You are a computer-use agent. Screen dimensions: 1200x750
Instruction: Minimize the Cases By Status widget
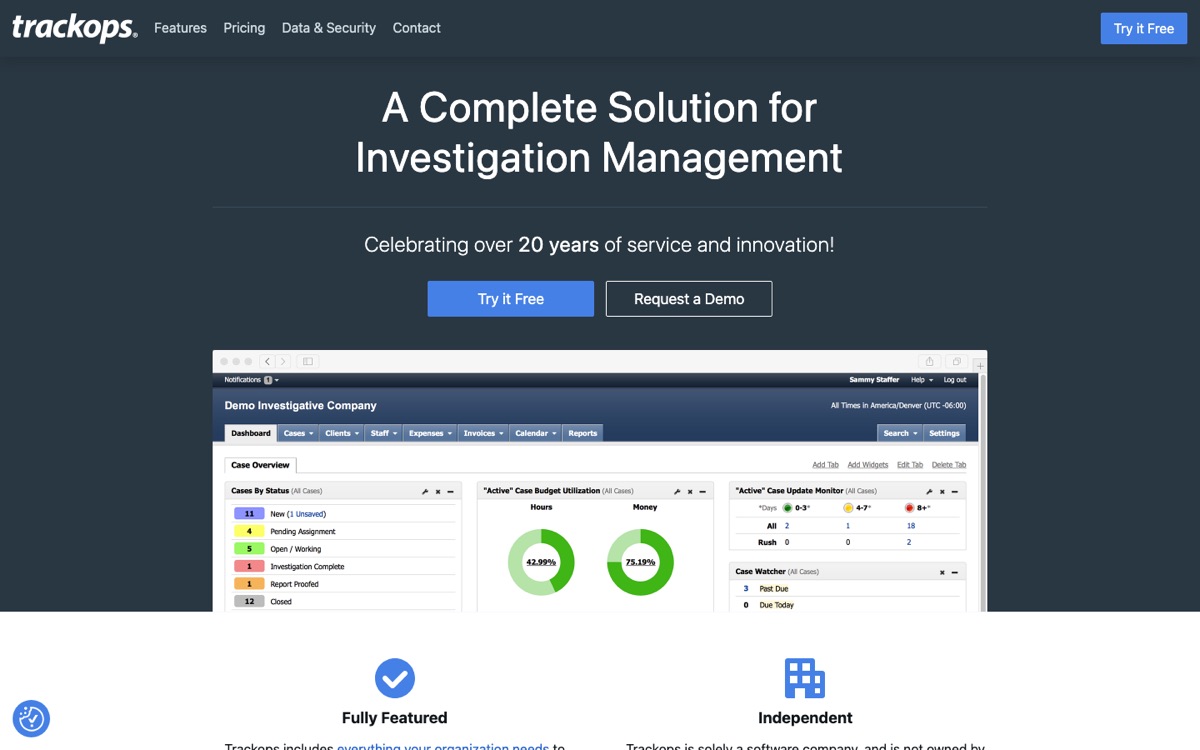coord(451,491)
